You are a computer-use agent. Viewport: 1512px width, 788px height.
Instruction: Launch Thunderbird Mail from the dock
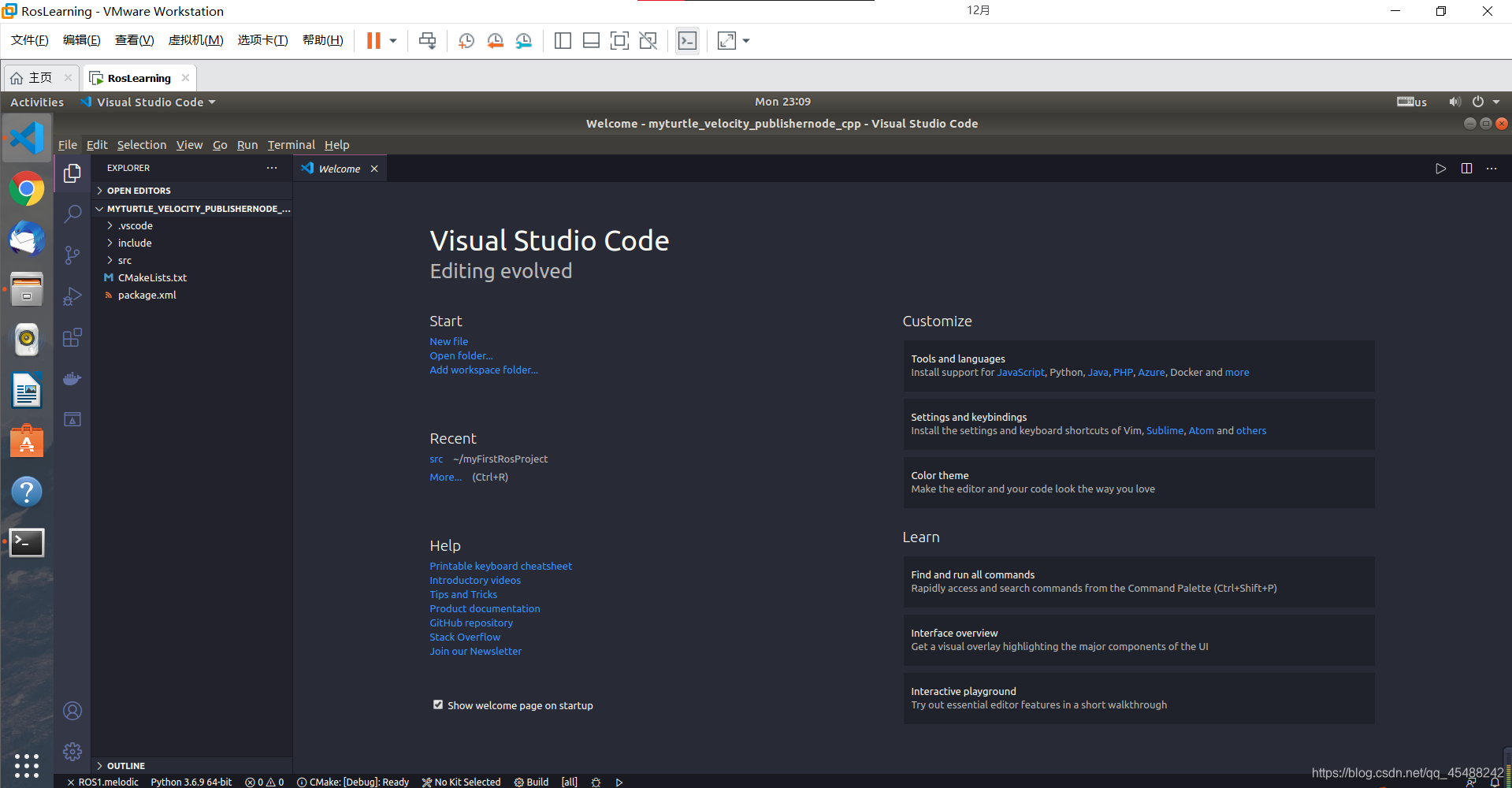pyautogui.click(x=27, y=239)
